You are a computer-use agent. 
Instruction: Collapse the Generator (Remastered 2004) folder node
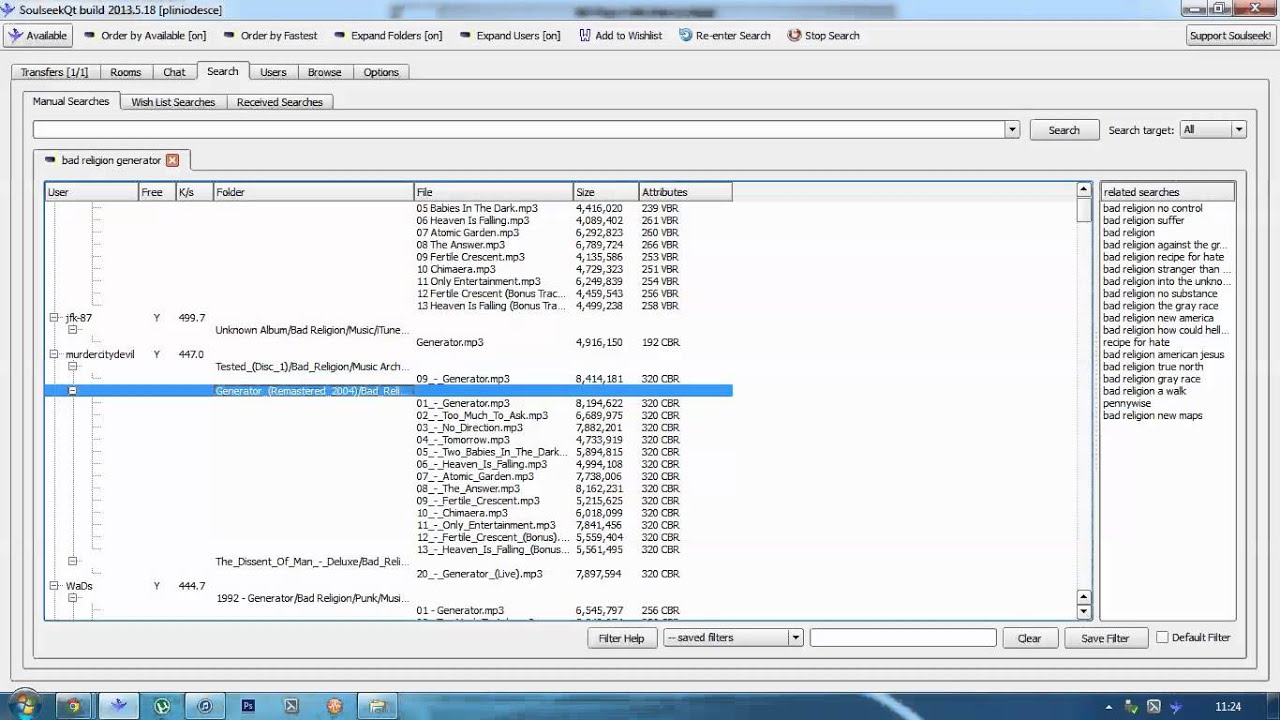(73, 391)
